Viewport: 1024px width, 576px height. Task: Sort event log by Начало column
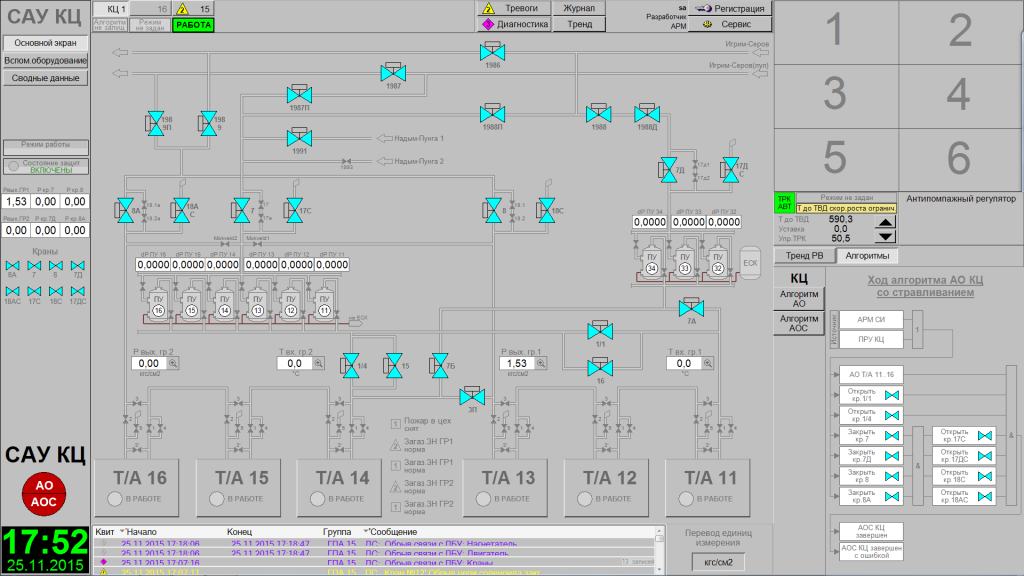[140, 531]
